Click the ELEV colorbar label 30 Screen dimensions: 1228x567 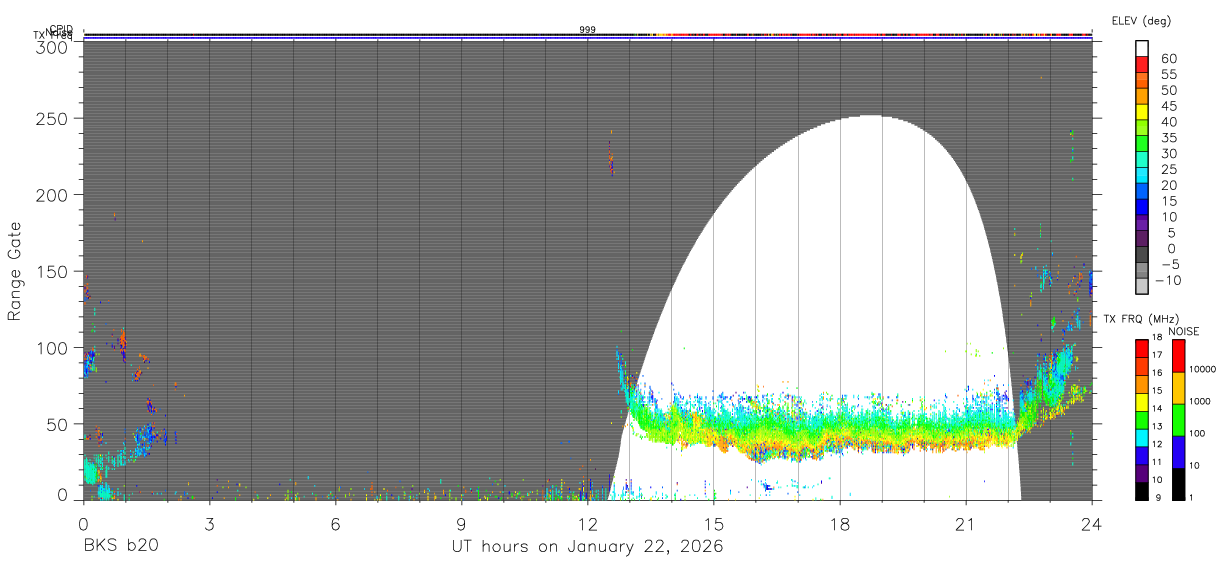[x=1168, y=154]
